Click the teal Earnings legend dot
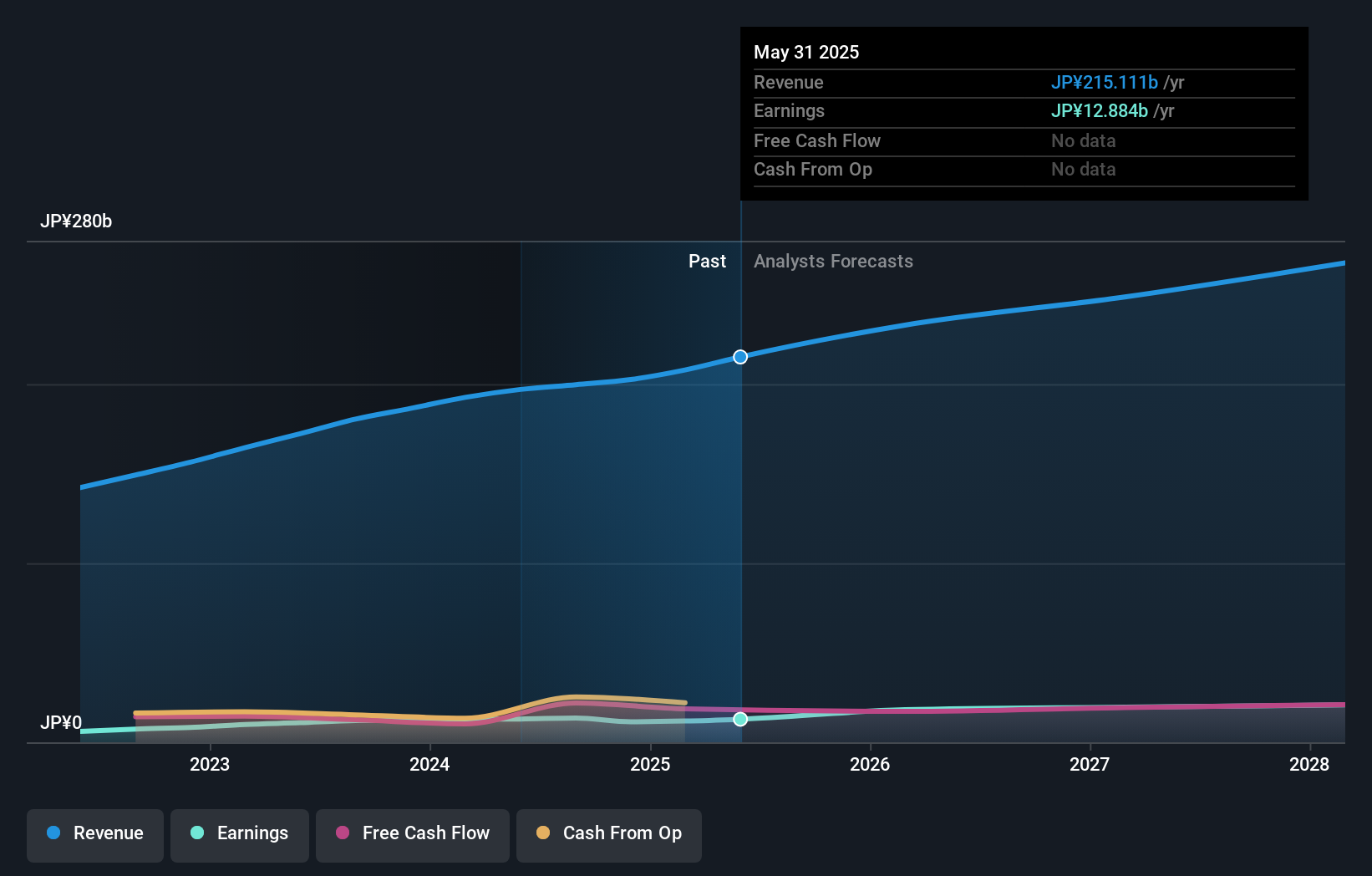The image size is (1372, 876). pyautogui.click(x=197, y=833)
